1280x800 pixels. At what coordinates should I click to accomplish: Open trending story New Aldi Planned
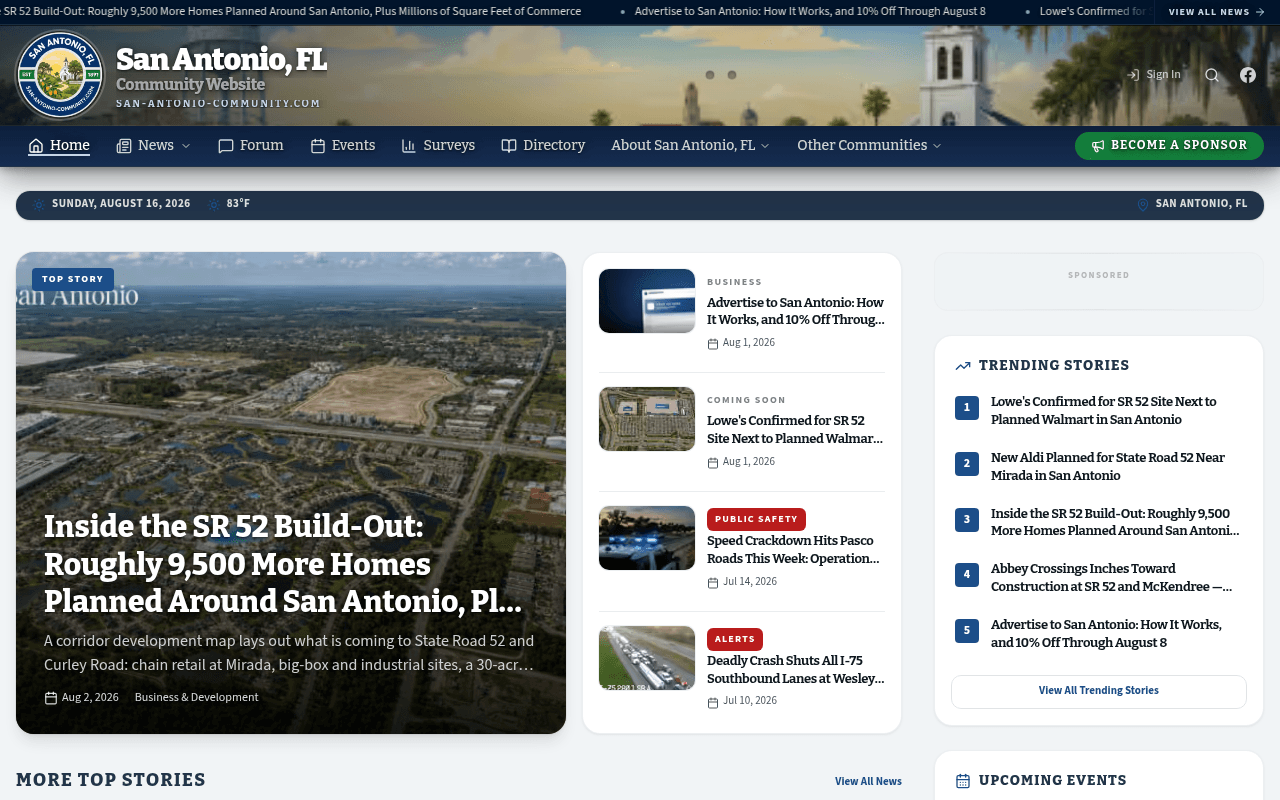click(1108, 466)
